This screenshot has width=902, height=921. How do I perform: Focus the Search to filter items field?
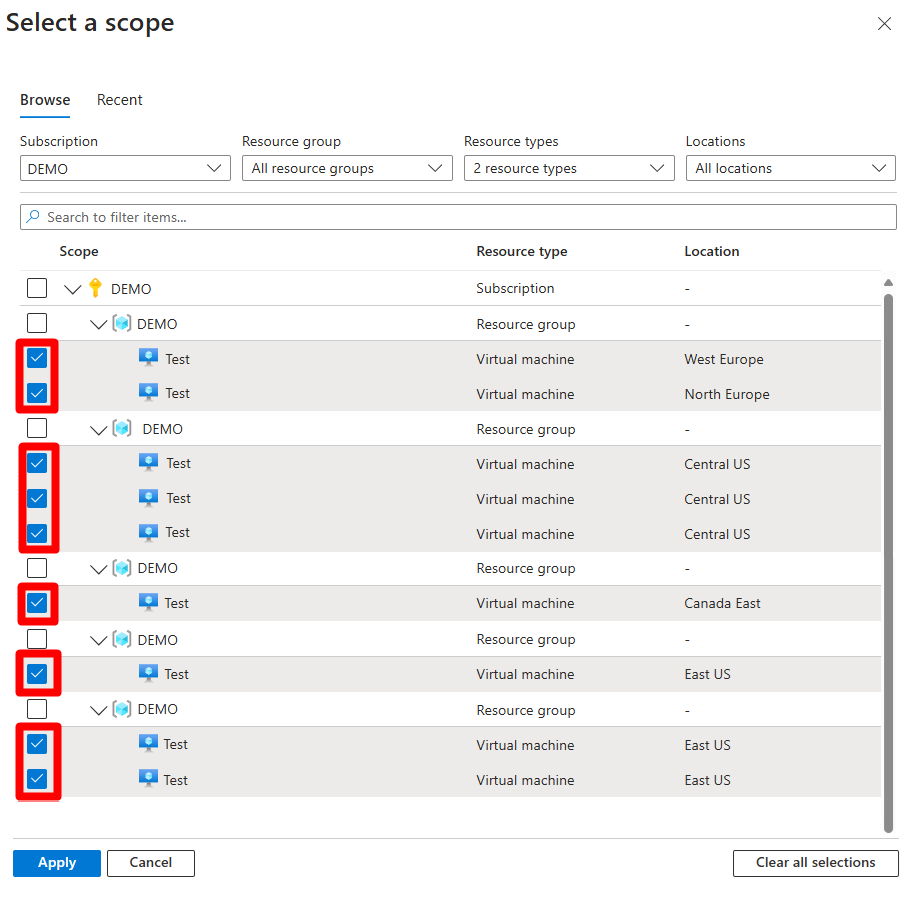pyautogui.click(x=458, y=217)
